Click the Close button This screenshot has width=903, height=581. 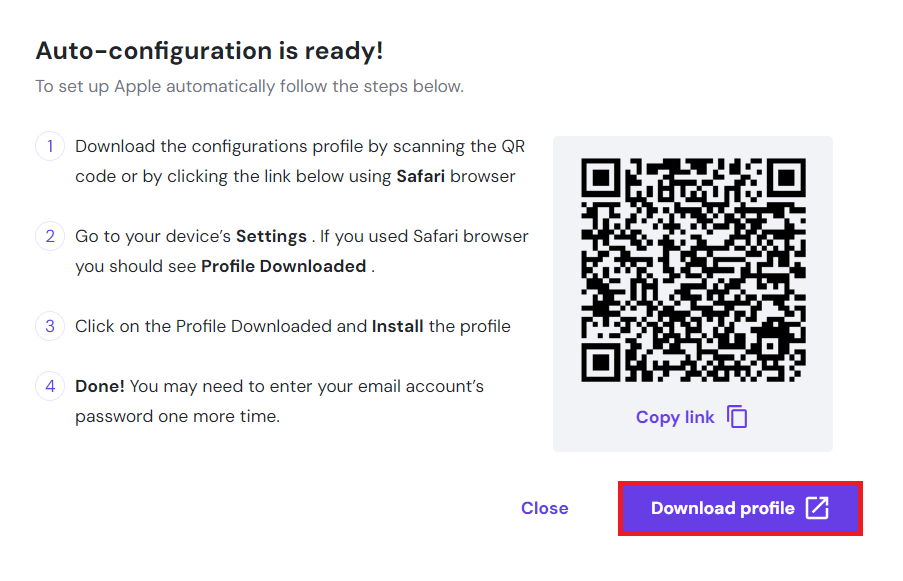pos(544,508)
